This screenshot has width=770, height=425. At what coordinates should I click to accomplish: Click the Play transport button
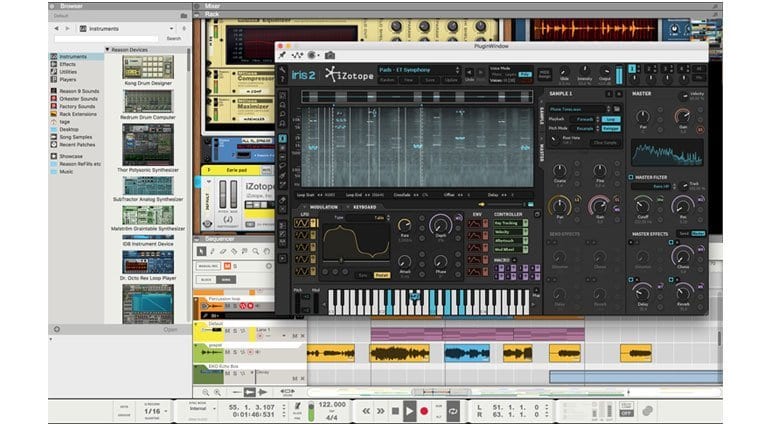(x=410, y=411)
